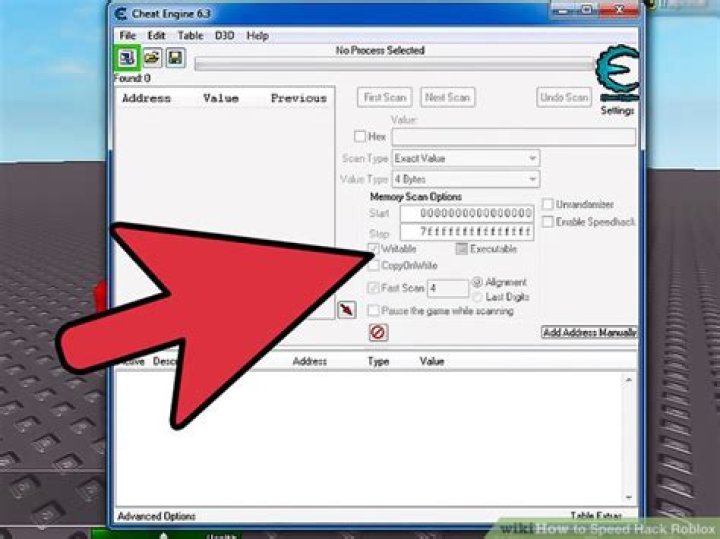Click the Start address input field
720x539 pixels.
pos(467,214)
